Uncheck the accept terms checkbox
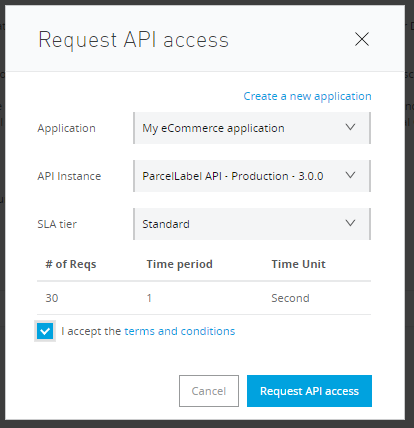 (x=45, y=331)
